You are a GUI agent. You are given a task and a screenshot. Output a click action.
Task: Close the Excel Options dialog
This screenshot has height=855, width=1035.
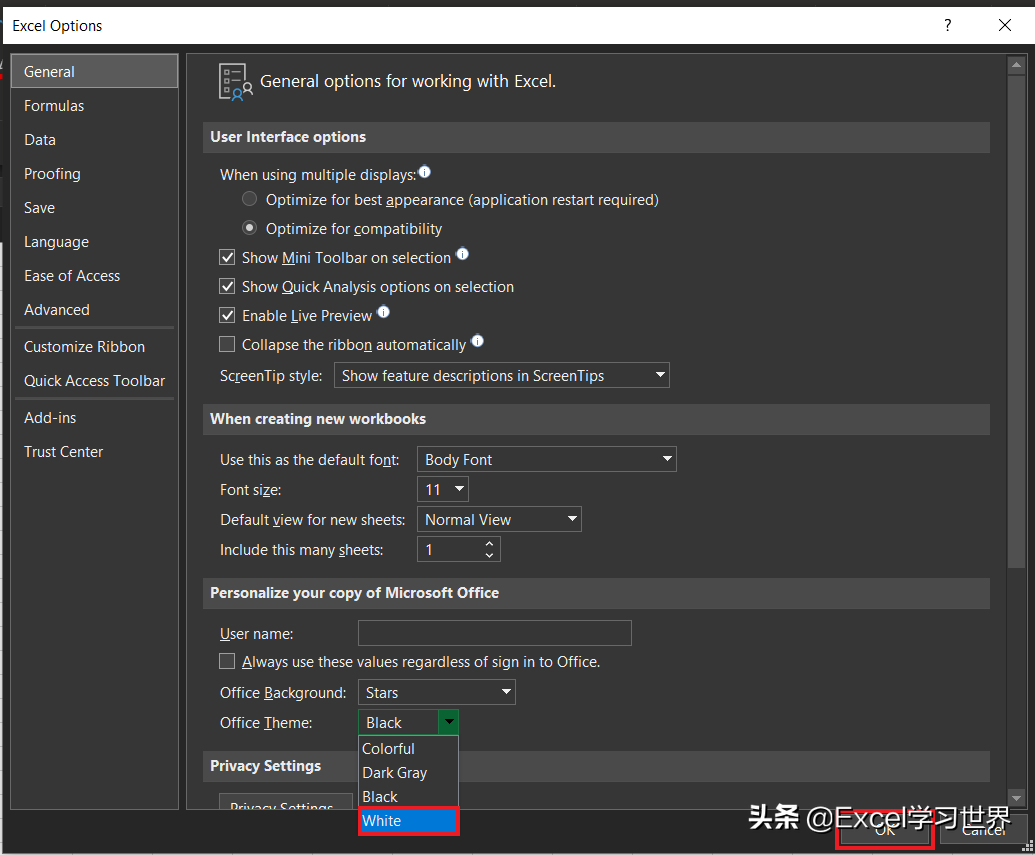[x=1005, y=25]
